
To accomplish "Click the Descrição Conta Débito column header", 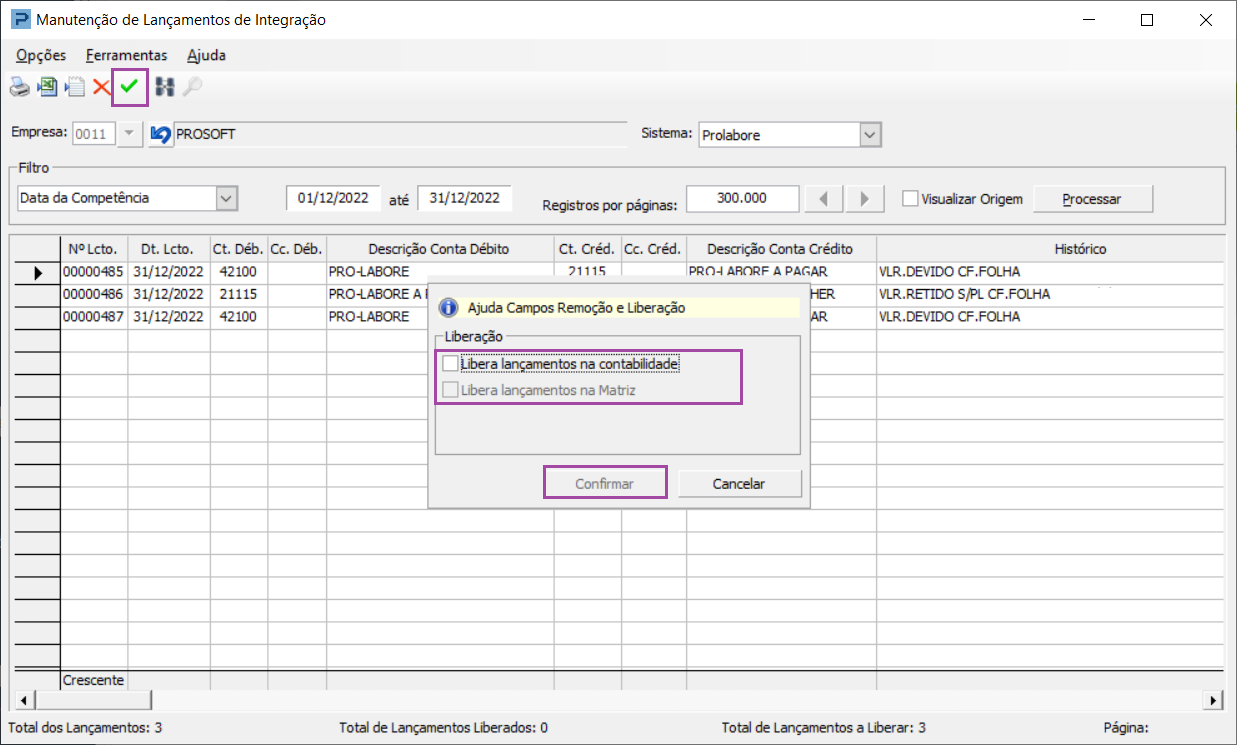I will [440, 249].
